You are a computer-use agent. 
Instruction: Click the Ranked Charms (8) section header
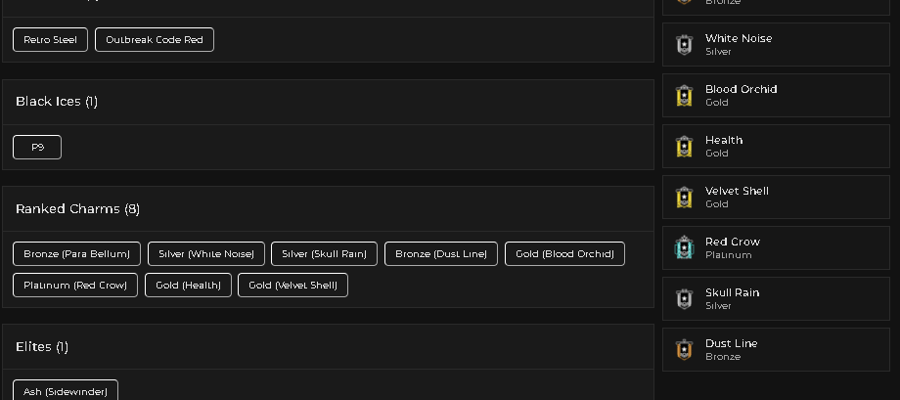click(x=77, y=209)
